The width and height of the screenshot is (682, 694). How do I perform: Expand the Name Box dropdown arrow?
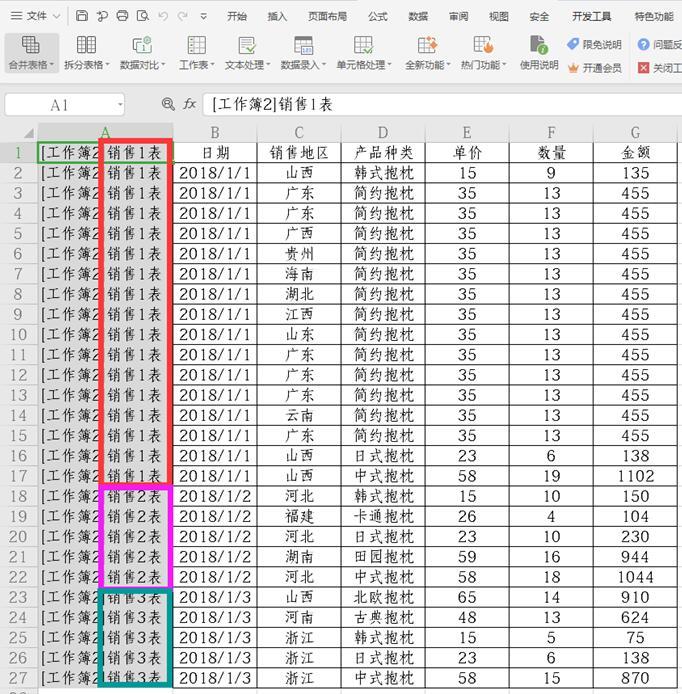[120, 105]
